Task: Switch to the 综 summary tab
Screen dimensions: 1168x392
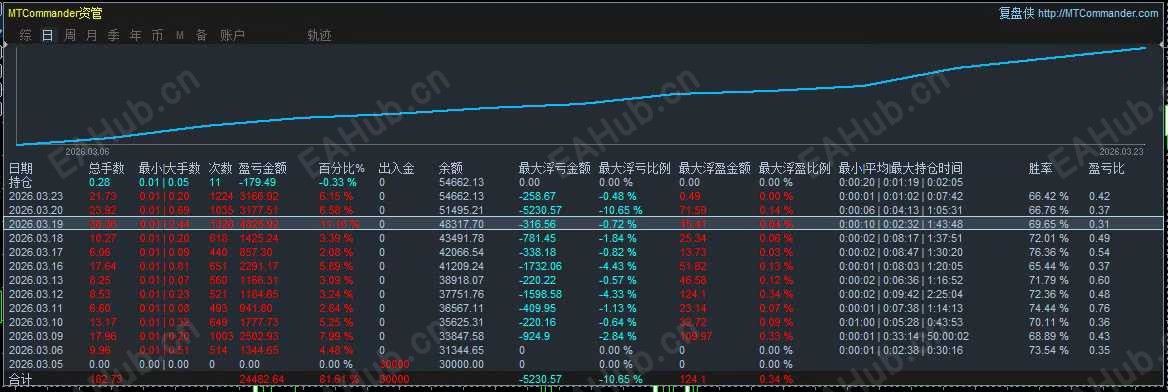Action: pos(26,35)
